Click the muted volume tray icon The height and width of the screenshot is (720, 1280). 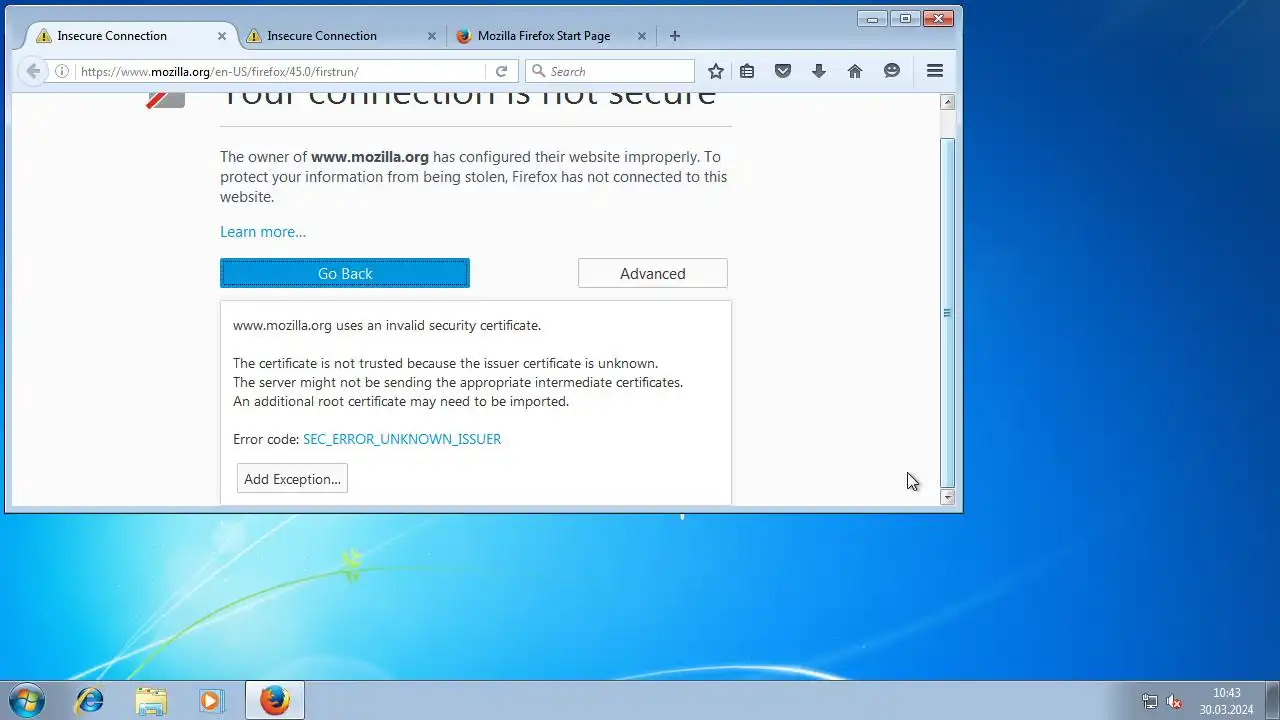coord(1175,701)
